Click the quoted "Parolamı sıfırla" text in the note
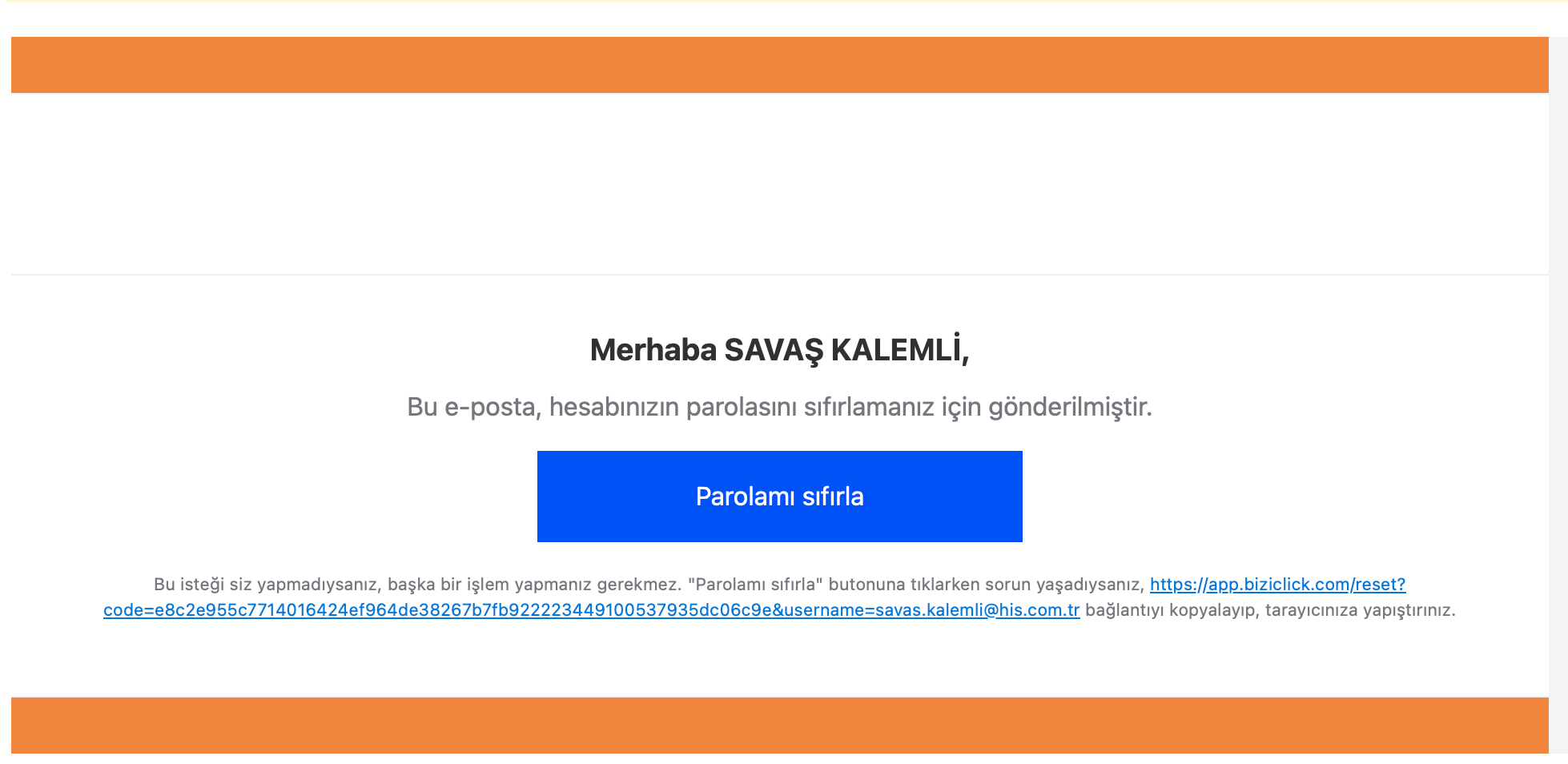 pos(755,585)
